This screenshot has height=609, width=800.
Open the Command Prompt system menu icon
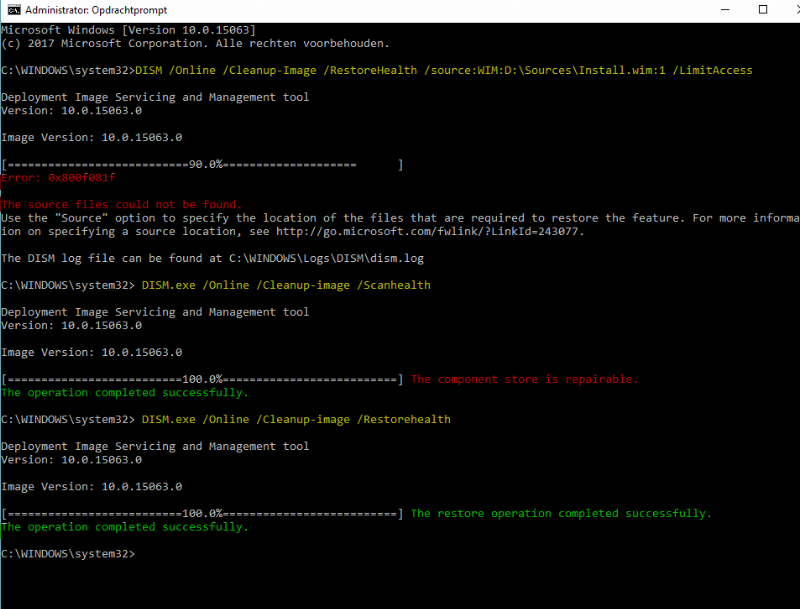pyautogui.click(x=11, y=10)
